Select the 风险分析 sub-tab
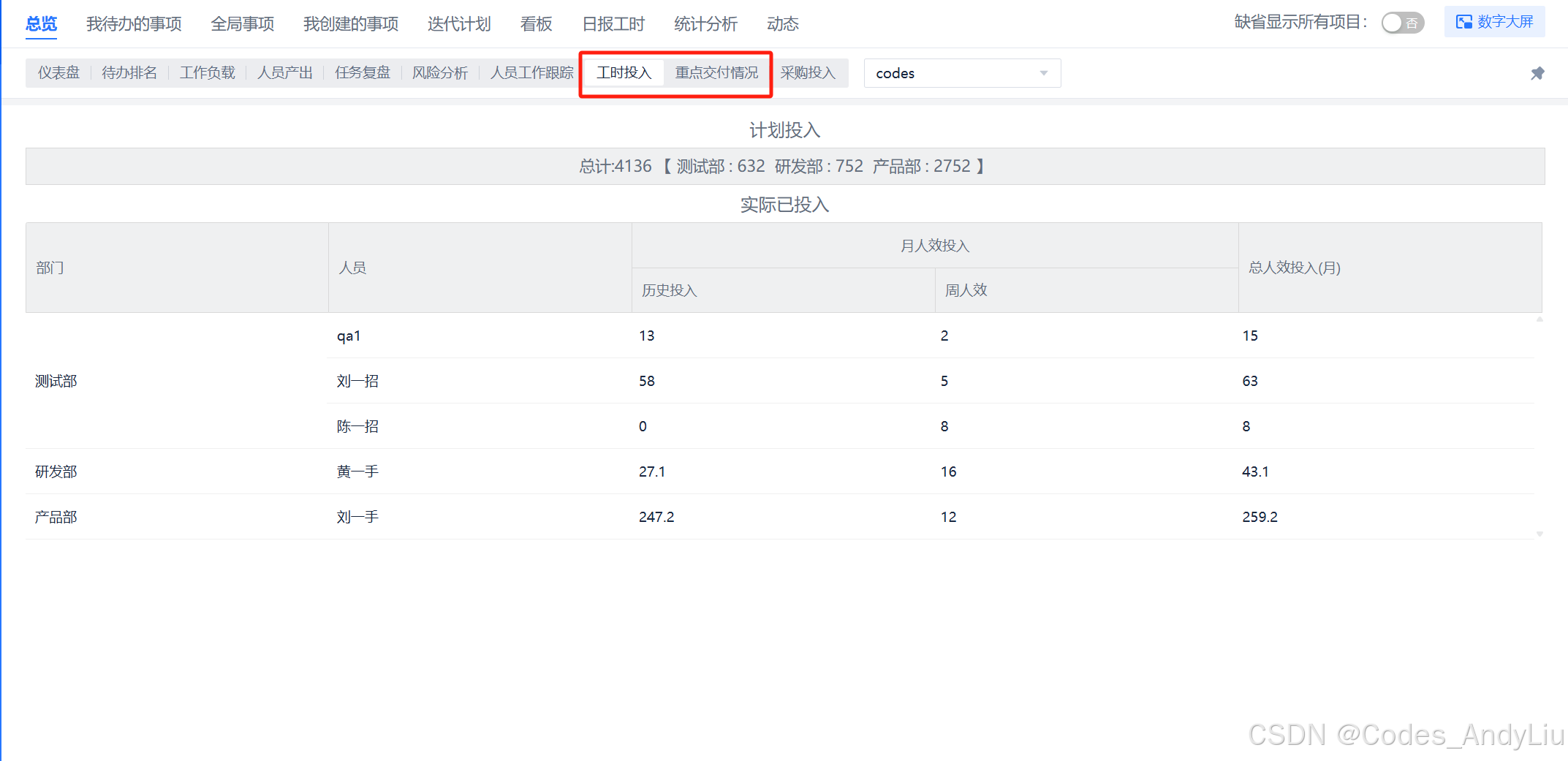Image resolution: width=1568 pixels, height=761 pixels. point(440,73)
